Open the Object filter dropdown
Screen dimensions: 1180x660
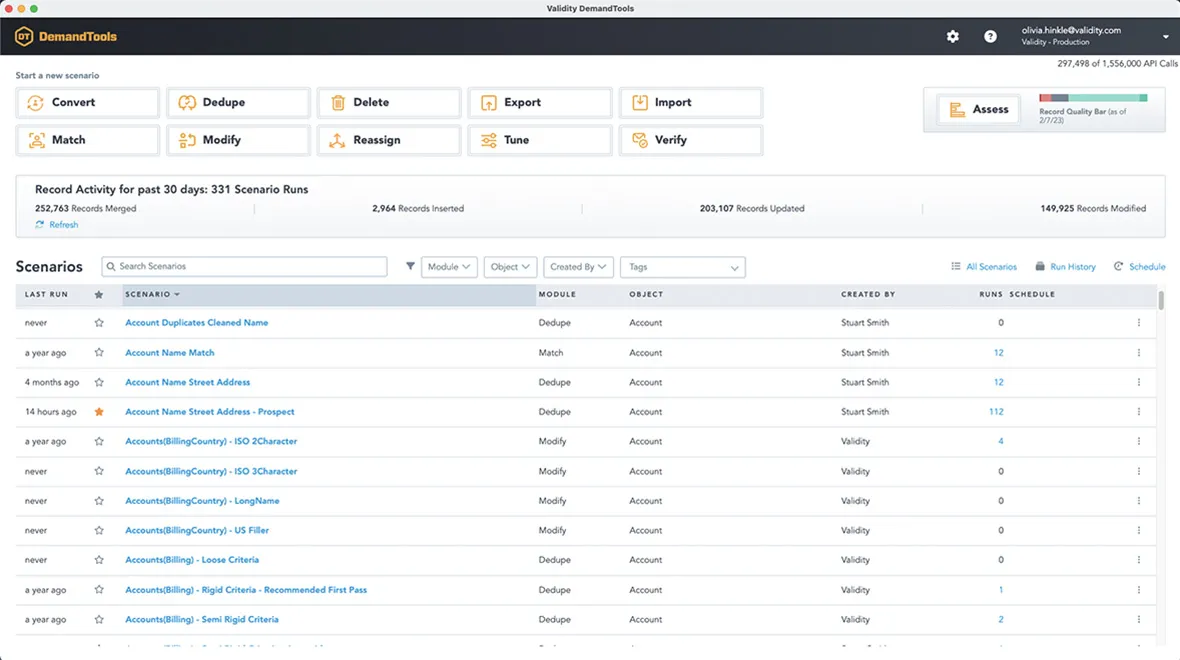pyautogui.click(x=510, y=267)
